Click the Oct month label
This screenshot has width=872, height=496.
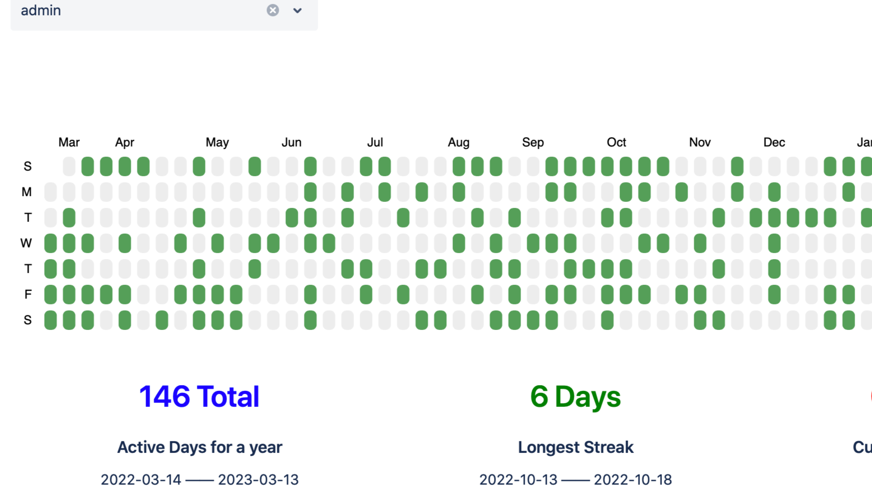[616, 142]
